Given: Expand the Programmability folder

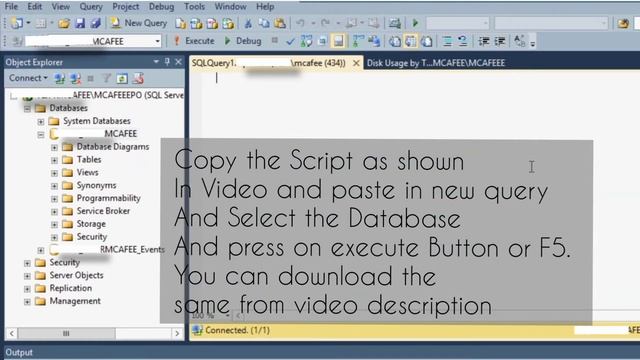Looking at the screenshot, I should 54,199.
